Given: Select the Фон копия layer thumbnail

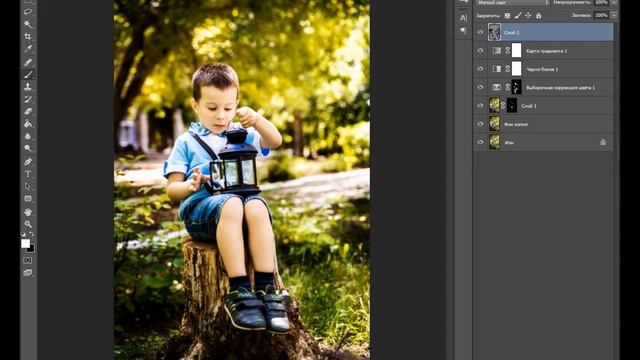Looking at the screenshot, I should tap(494, 124).
